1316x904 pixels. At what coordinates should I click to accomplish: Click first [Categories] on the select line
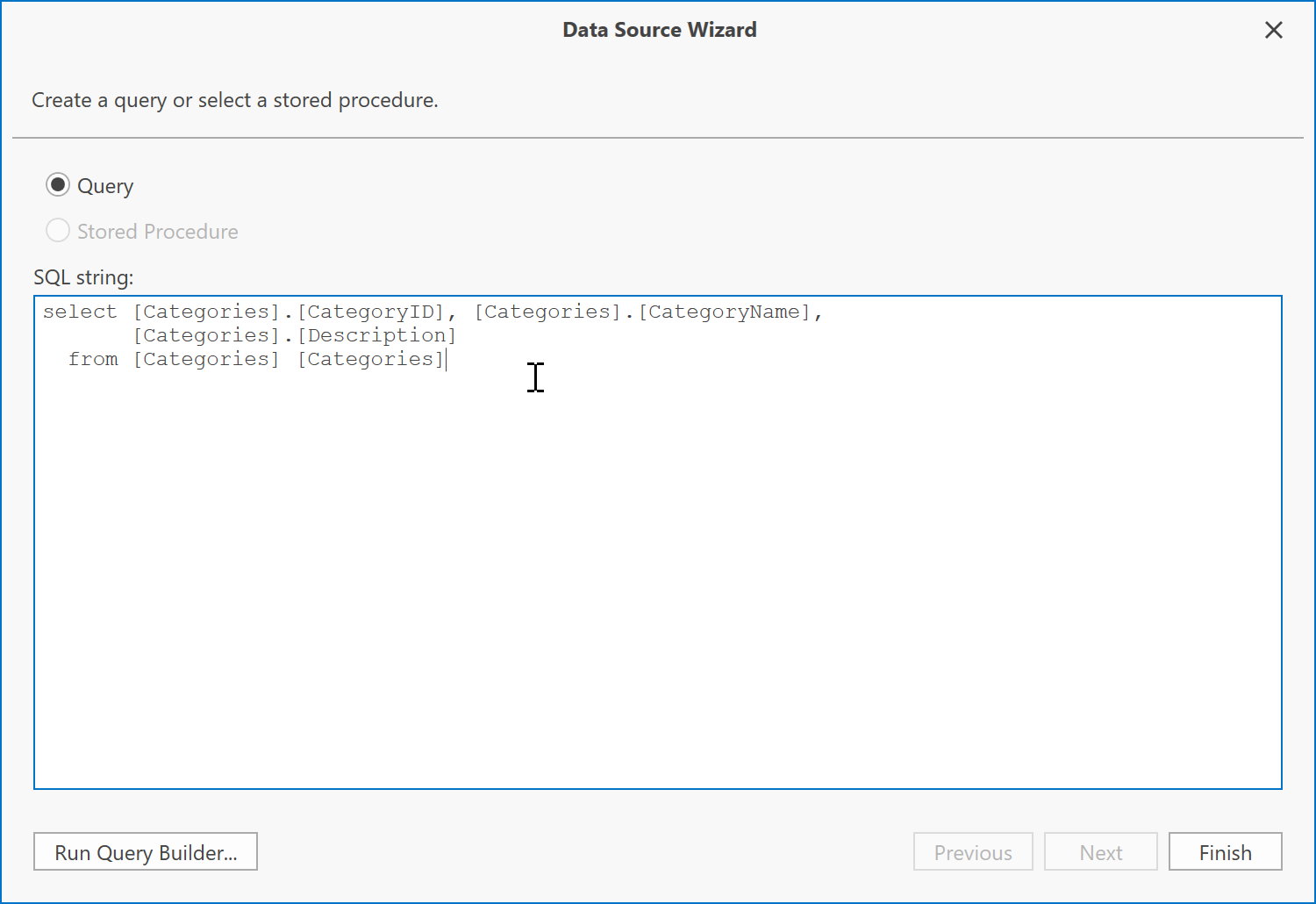click(x=207, y=312)
